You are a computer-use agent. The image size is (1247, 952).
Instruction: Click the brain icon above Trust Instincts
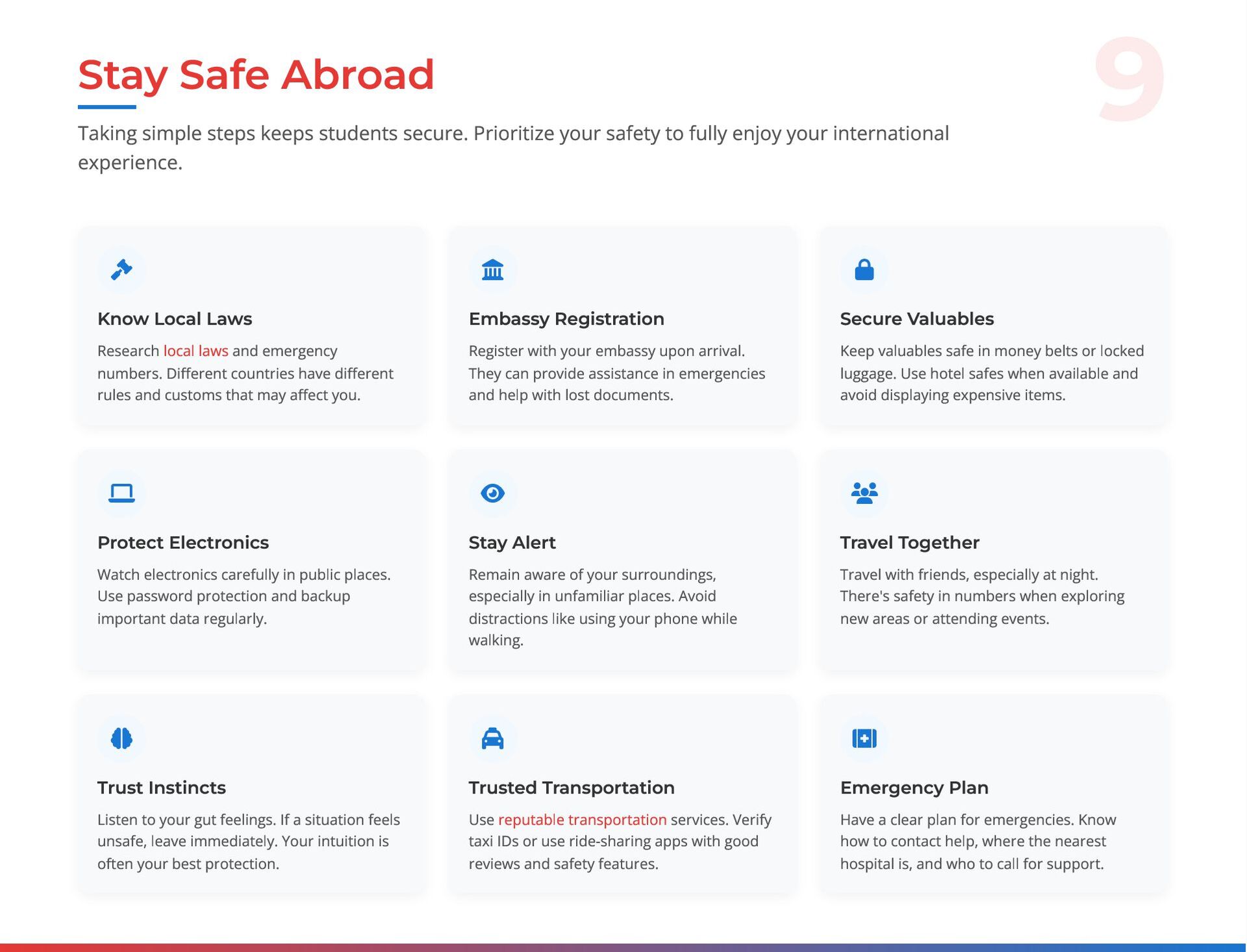click(121, 738)
